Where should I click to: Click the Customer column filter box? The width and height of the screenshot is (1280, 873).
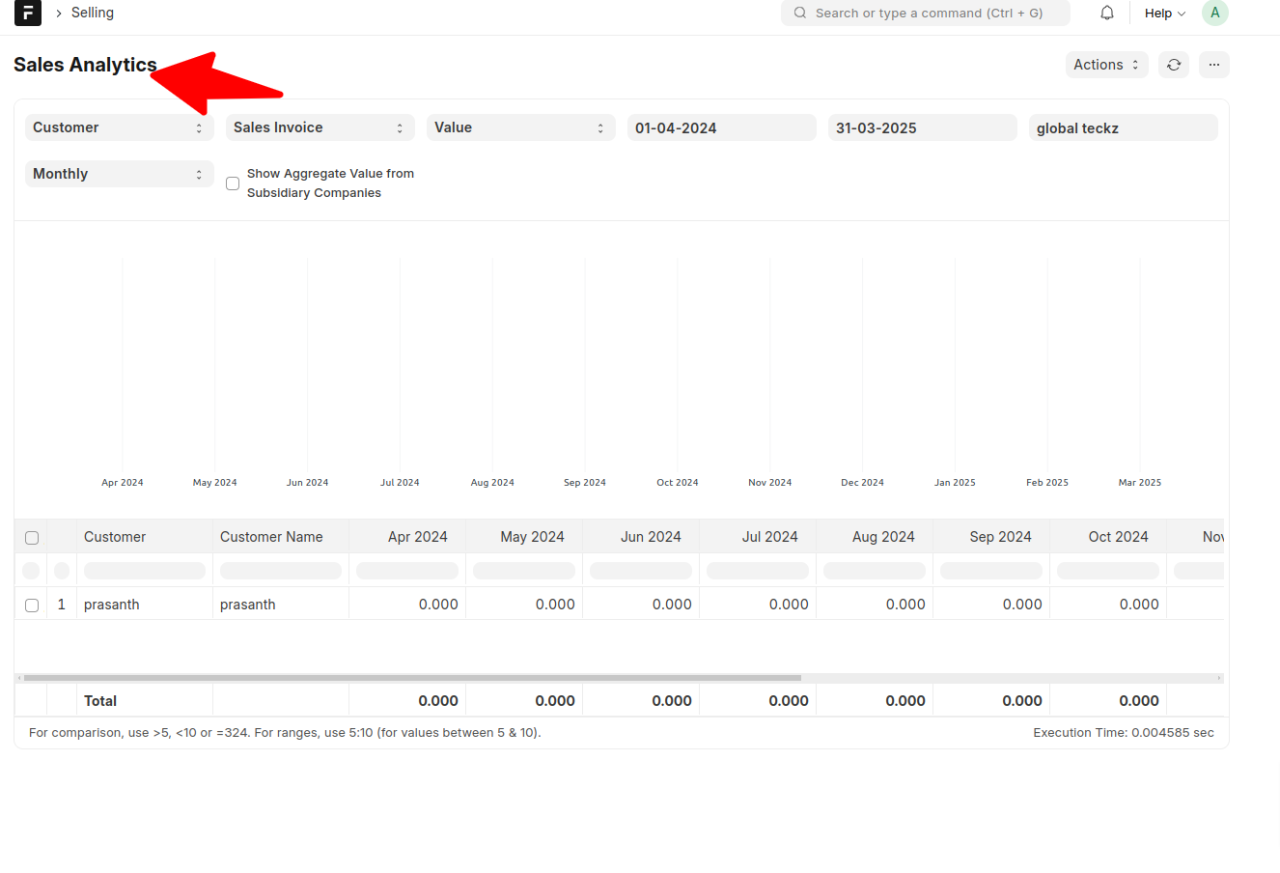tap(145, 571)
